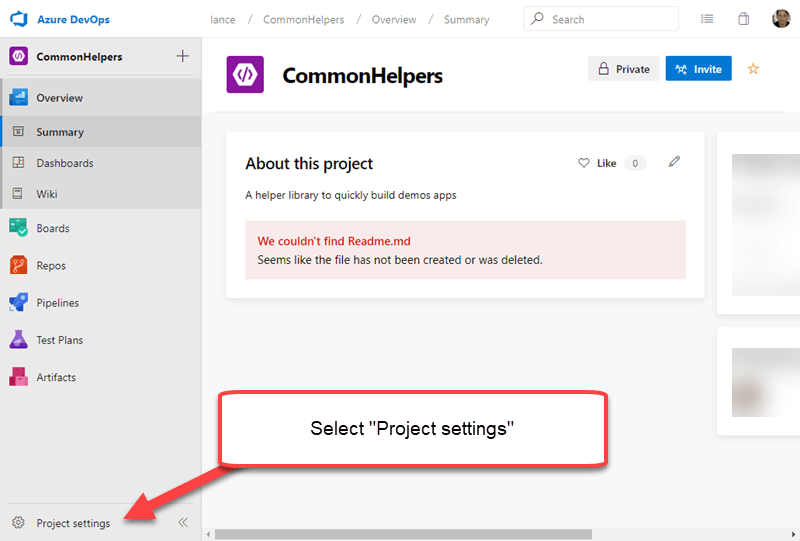Click the Wiki book icon
Screen dimensions: 800x541
point(17,193)
